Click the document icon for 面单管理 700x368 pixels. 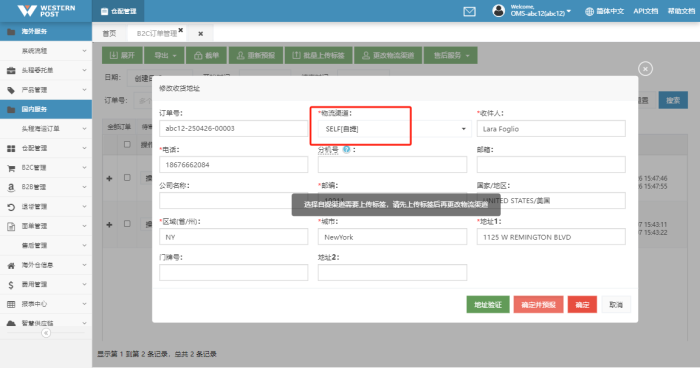11,226
